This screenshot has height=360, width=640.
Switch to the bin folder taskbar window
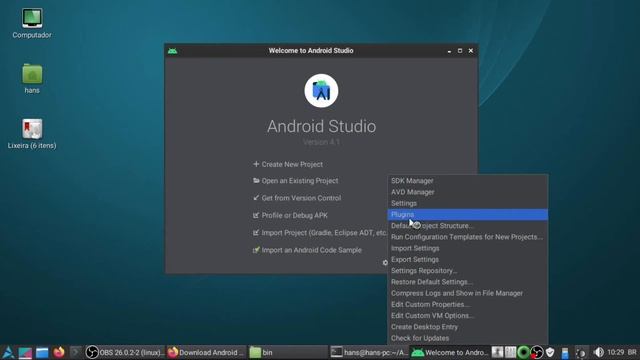pos(288,352)
